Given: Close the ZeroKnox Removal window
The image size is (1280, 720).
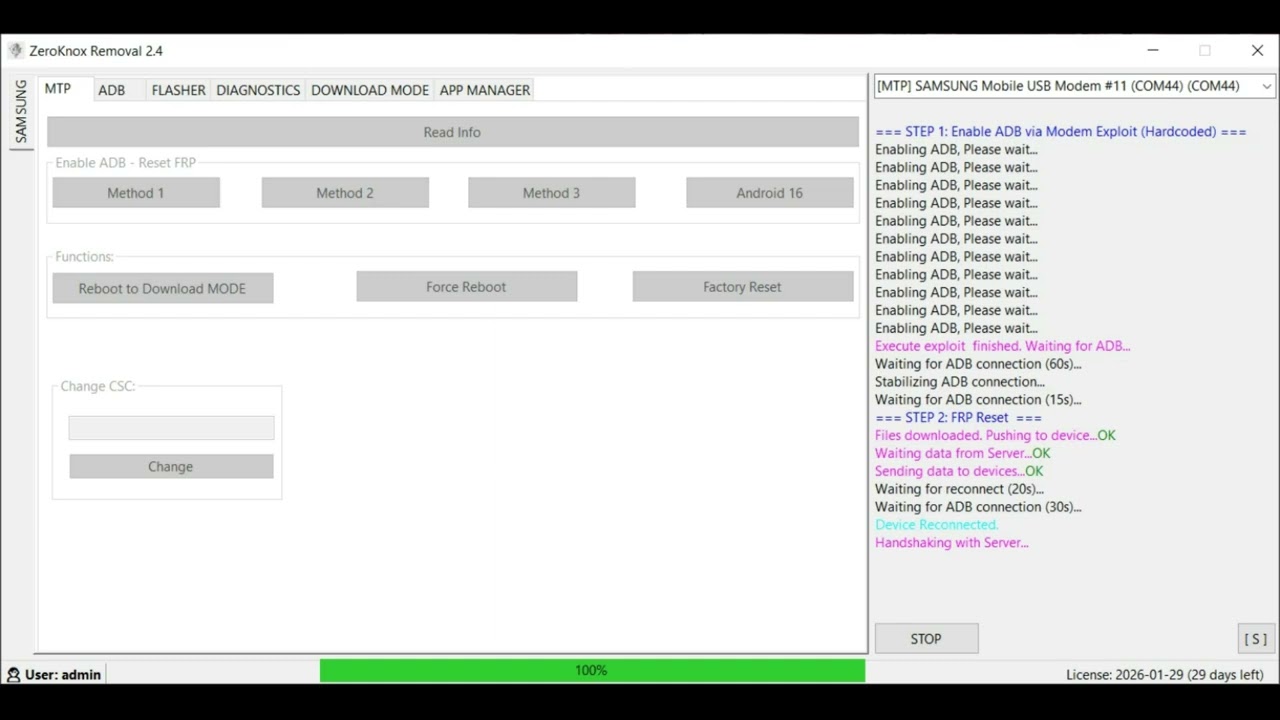Looking at the screenshot, I should (x=1257, y=50).
